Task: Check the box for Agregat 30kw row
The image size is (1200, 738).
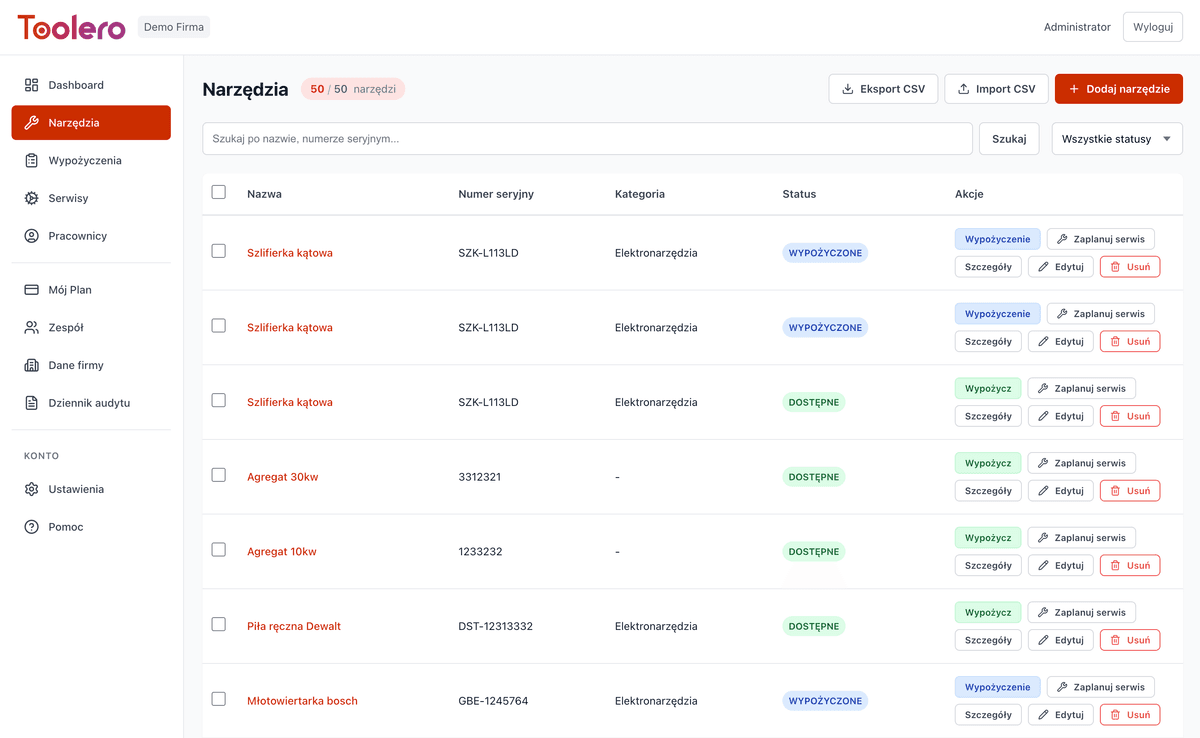Action: (x=219, y=475)
